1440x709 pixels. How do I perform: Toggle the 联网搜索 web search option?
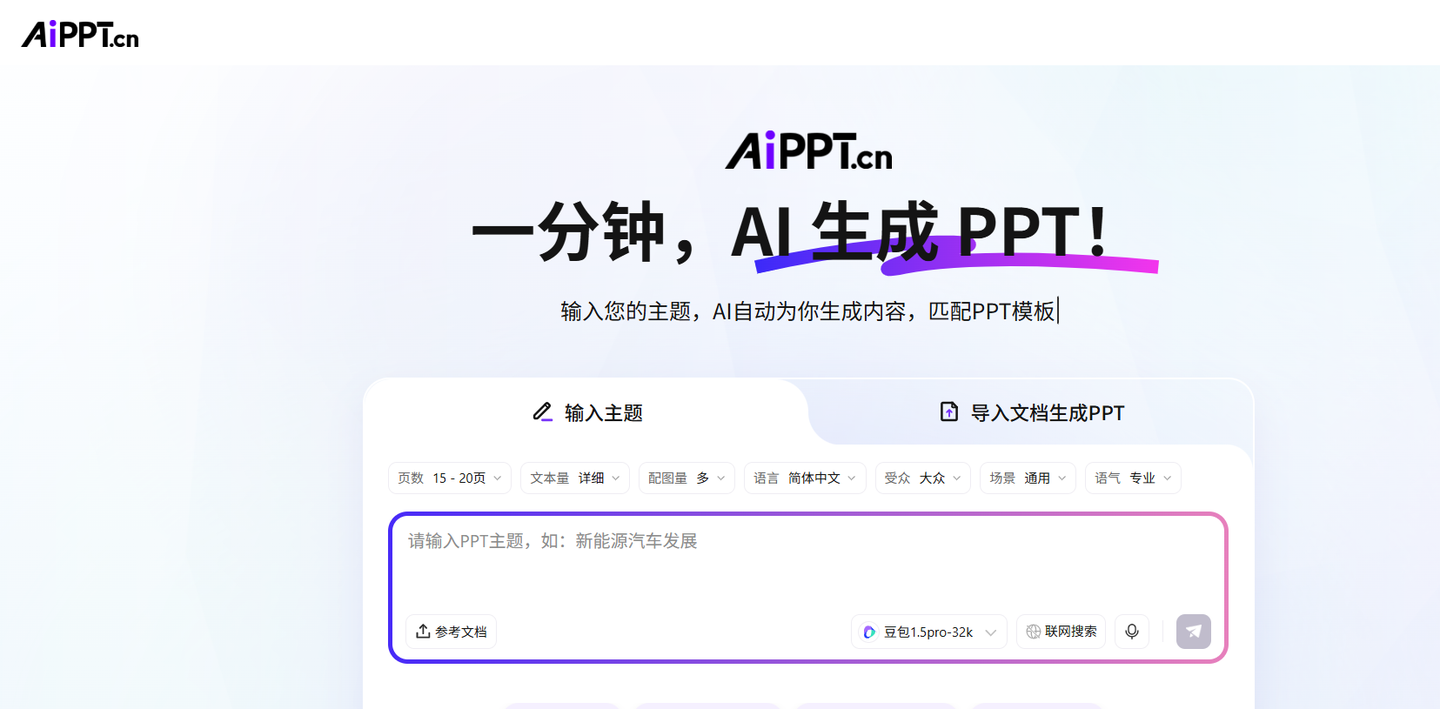coord(1061,631)
